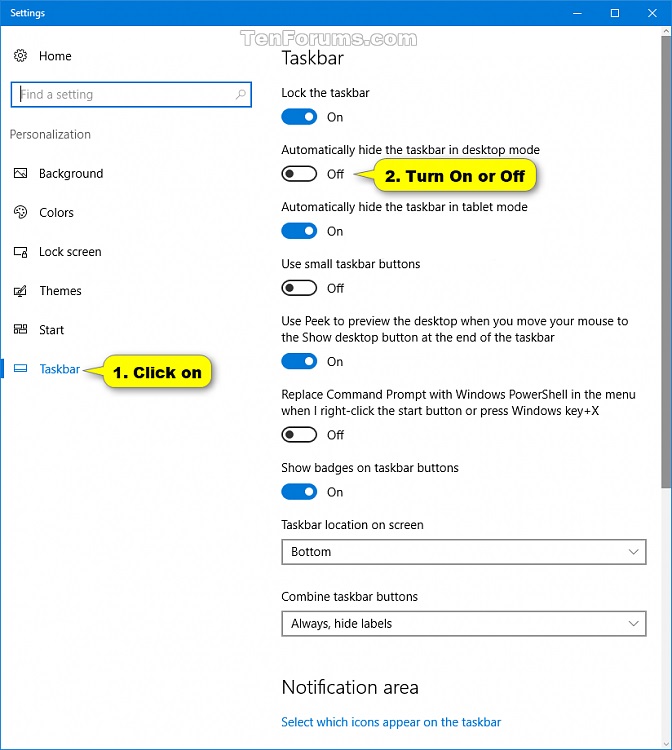Click the Find a setting box
The height and width of the screenshot is (750, 672).
coord(131,94)
